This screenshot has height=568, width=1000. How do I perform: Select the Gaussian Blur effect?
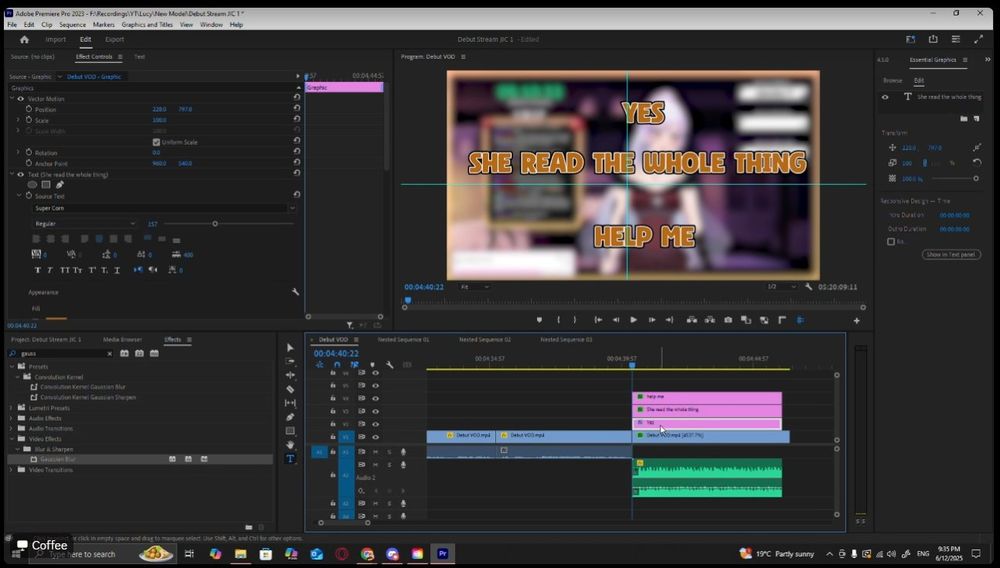(57, 459)
